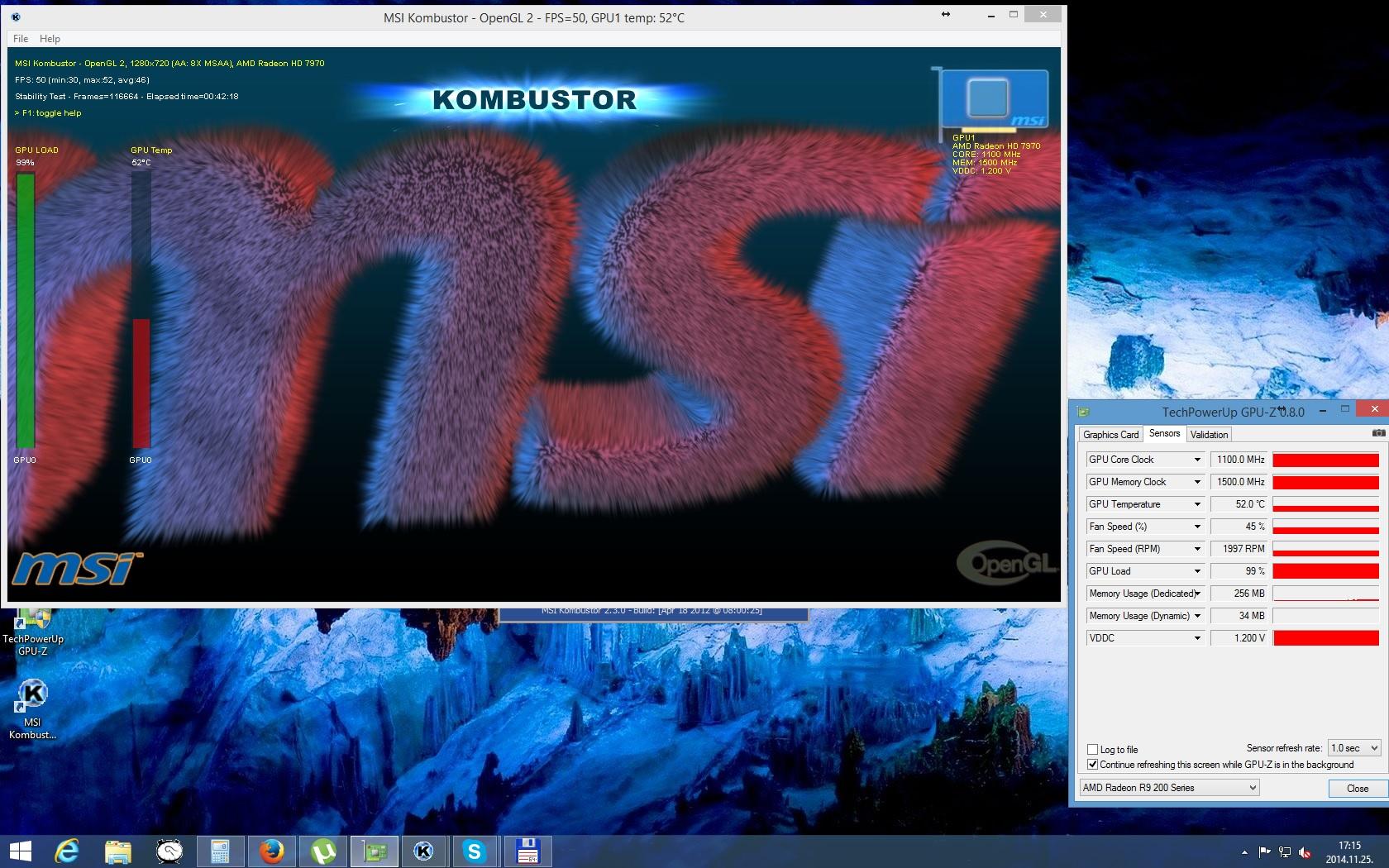
Task: Open Skype from the taskbar
Action: coord(475,851)
